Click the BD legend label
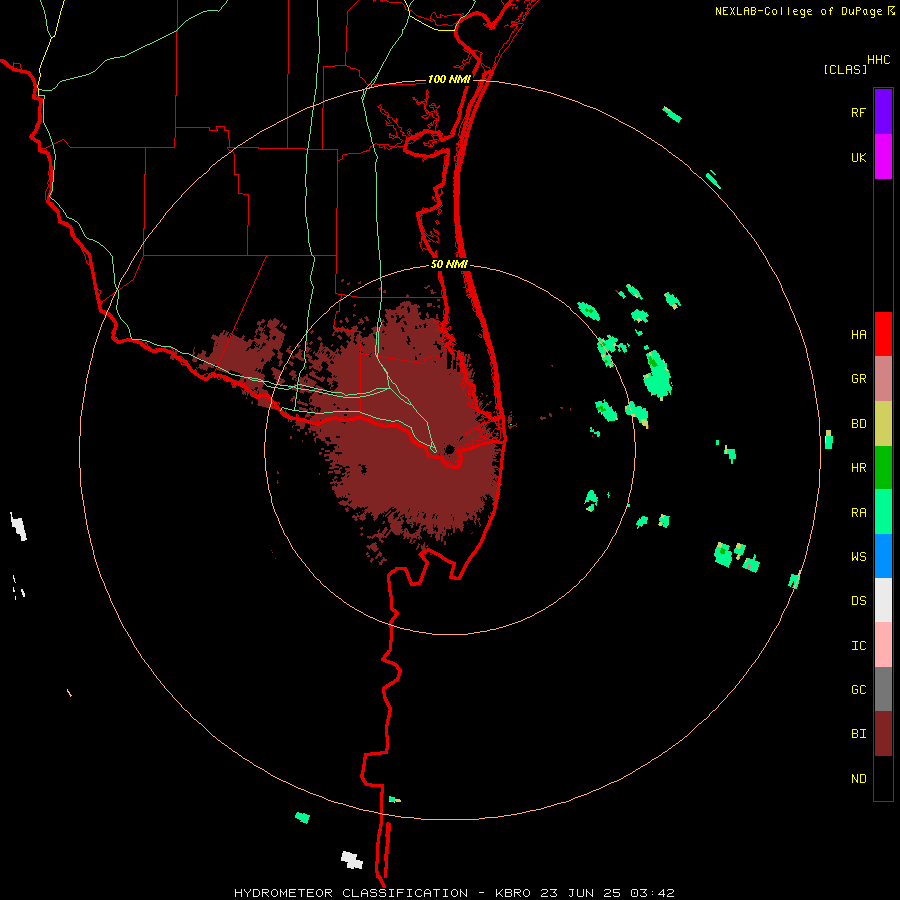Viewport: 900px width, 900px height. 858,424
